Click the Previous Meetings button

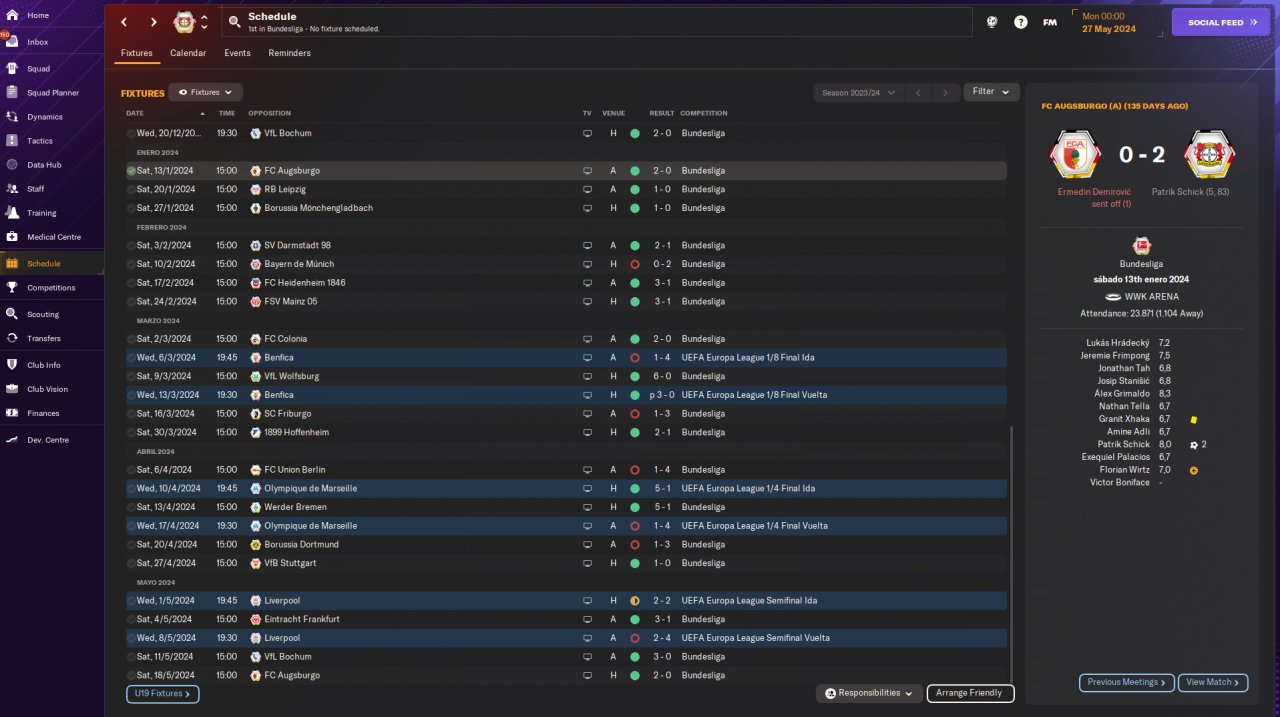tap(1126, 683)
